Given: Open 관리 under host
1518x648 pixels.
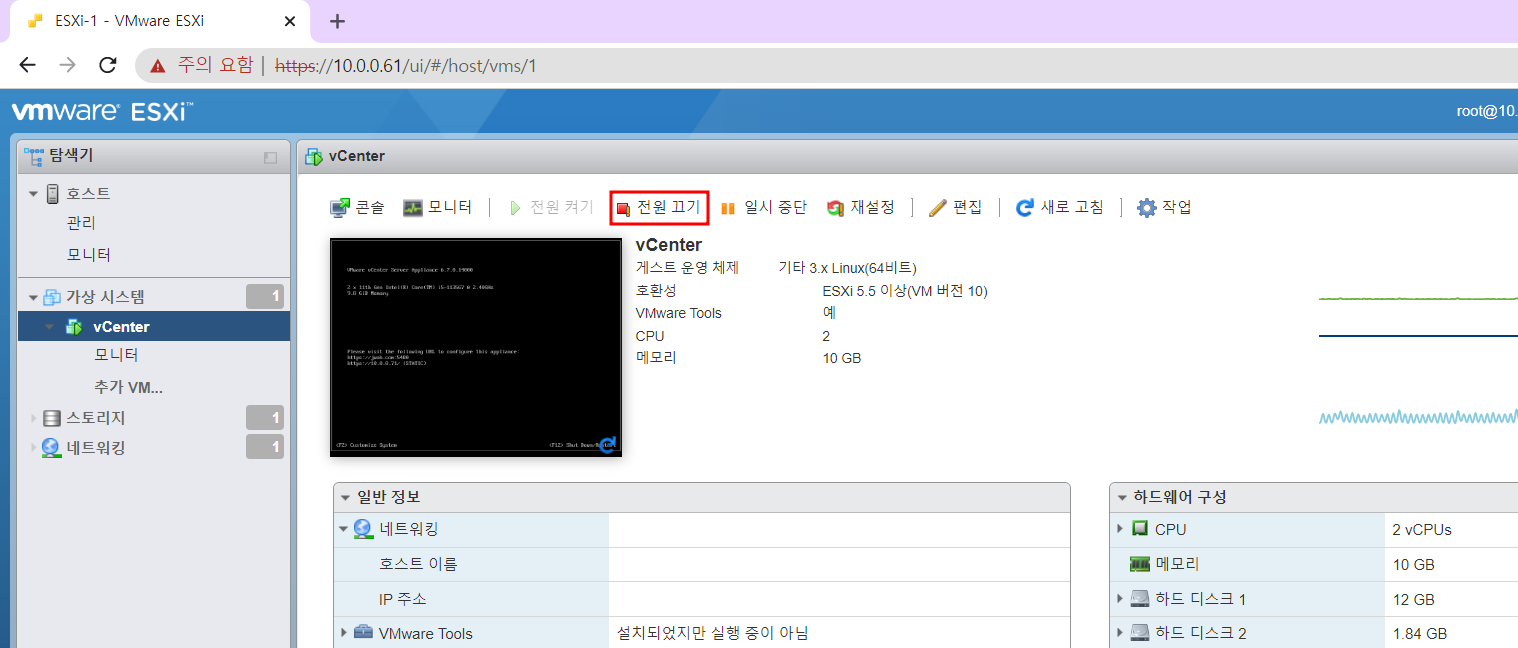Looking at the screenshot, I should pyautogui.click(x=81, y=223).
